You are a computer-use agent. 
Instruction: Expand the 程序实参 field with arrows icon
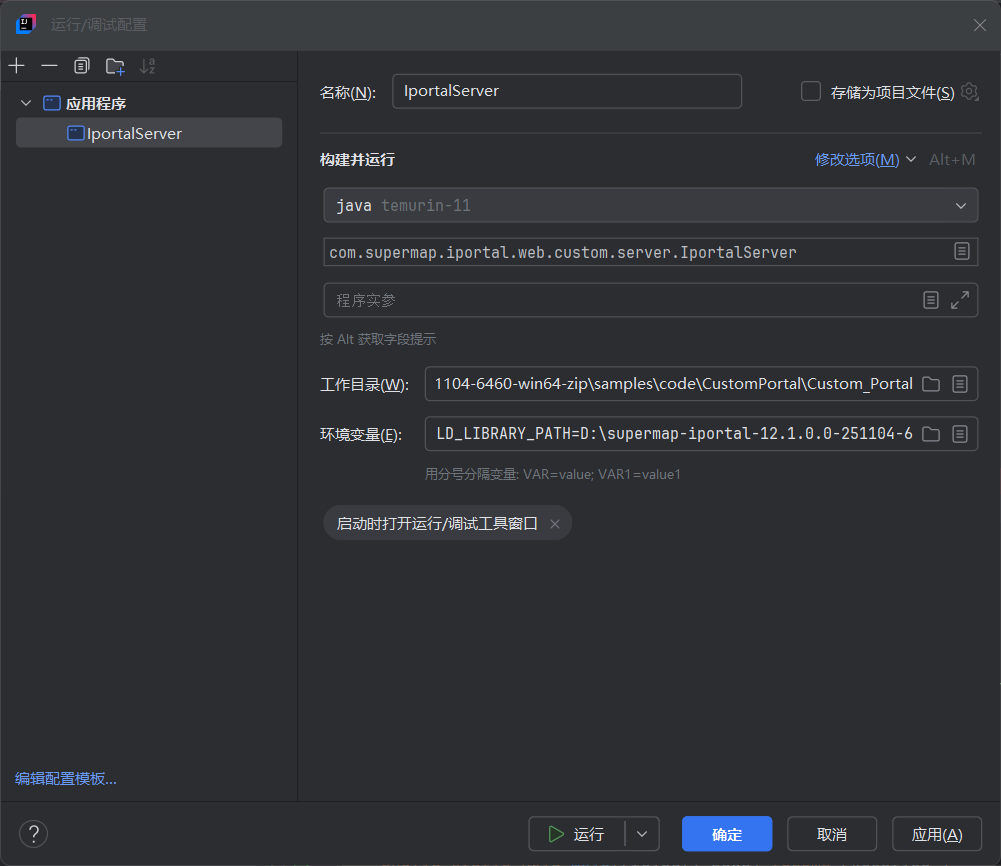pos(960,300)
